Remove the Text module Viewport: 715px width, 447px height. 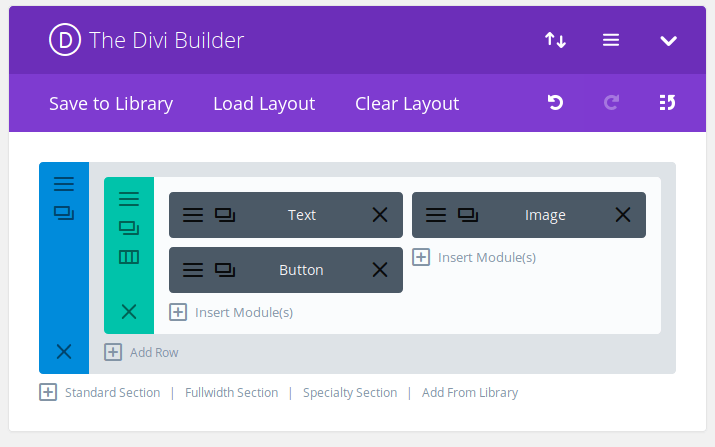(x=380, y=215)
